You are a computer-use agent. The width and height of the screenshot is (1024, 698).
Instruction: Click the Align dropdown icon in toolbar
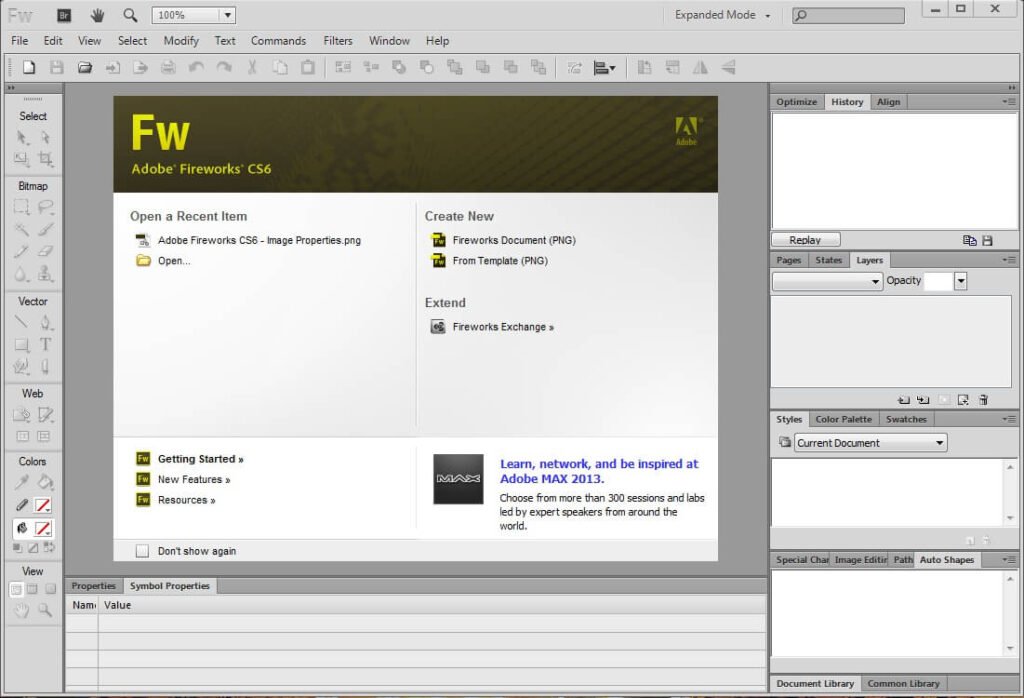[604, 67]
